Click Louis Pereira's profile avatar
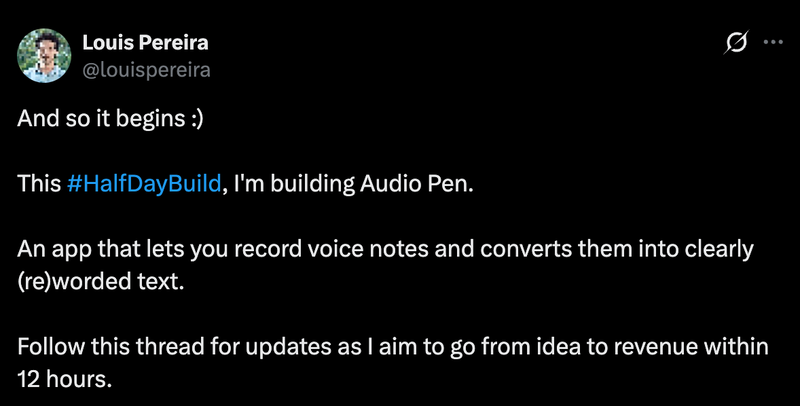The image size is (800, 406). (44, 55)
